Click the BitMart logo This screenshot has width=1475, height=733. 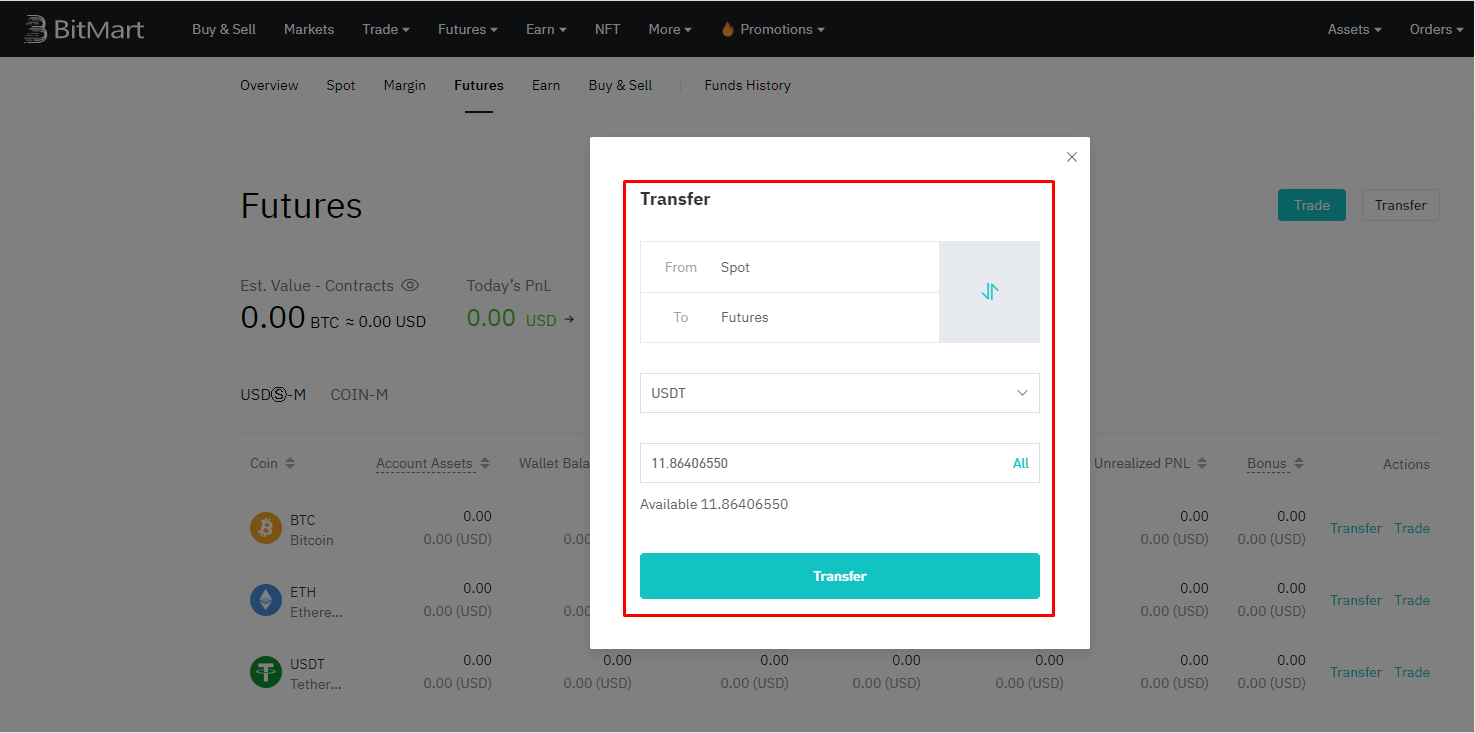(x=84, y=29)
